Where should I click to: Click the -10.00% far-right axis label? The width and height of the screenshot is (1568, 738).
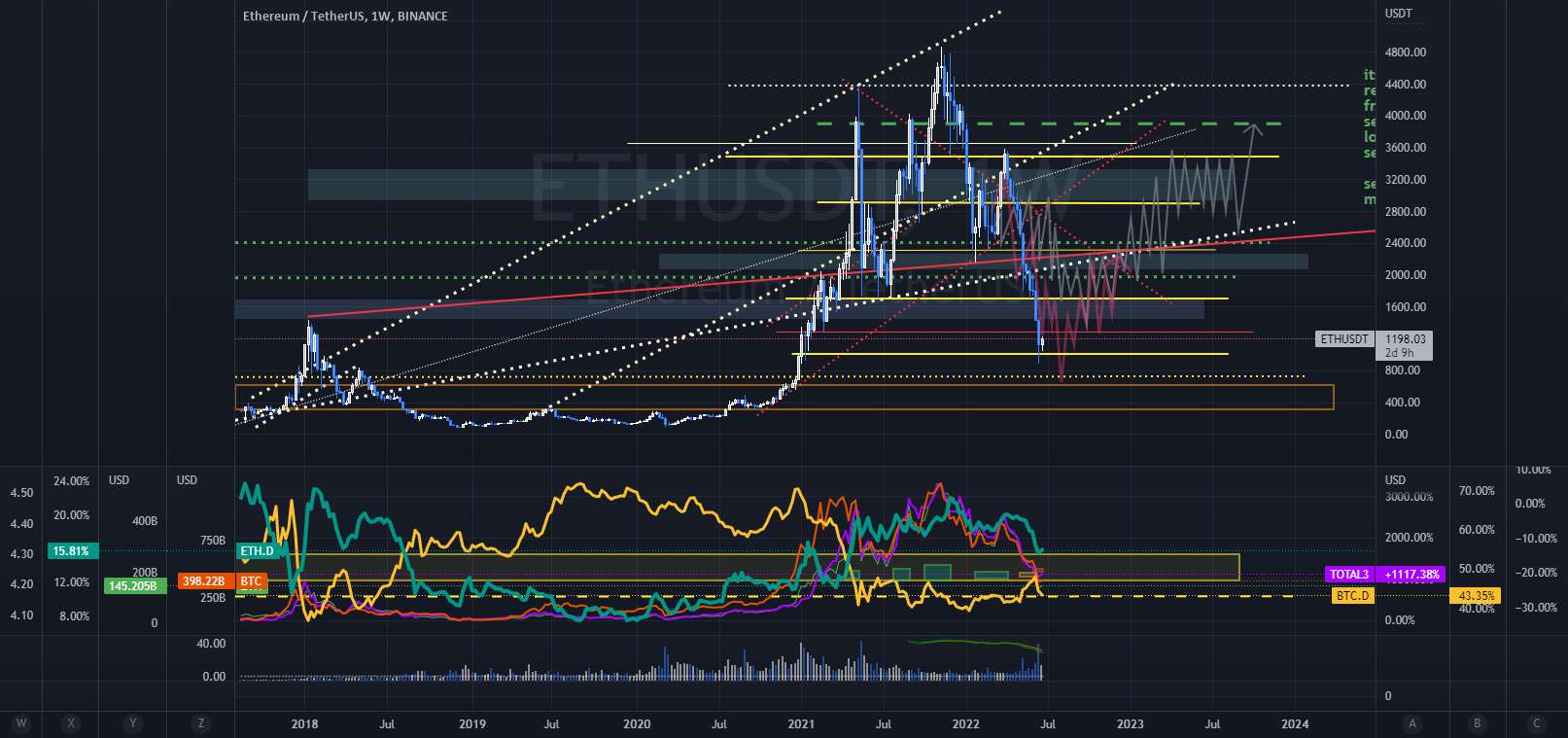point(1537,539)
